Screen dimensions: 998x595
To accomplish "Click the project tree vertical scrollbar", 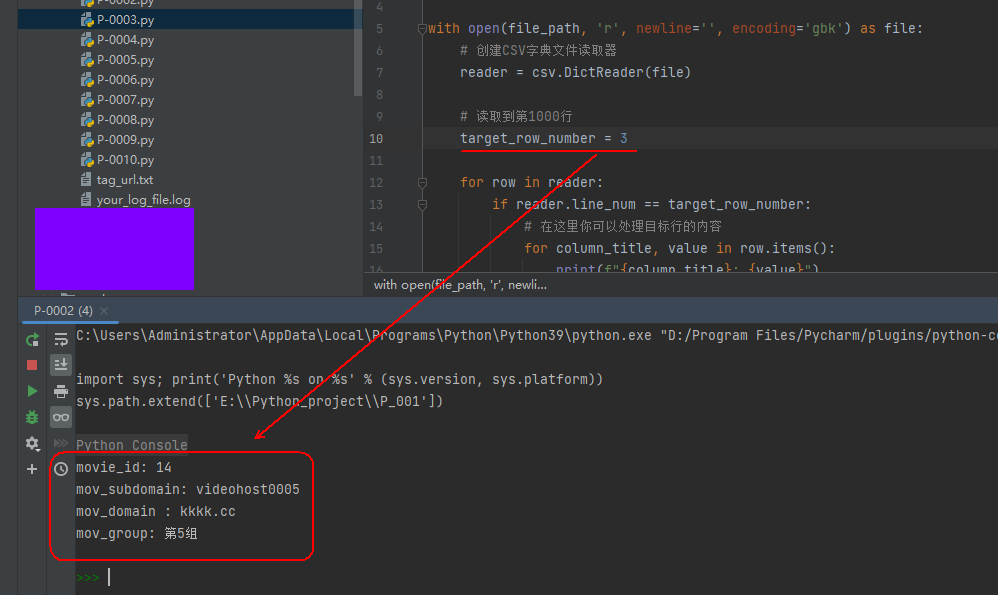I will (358, 48).
